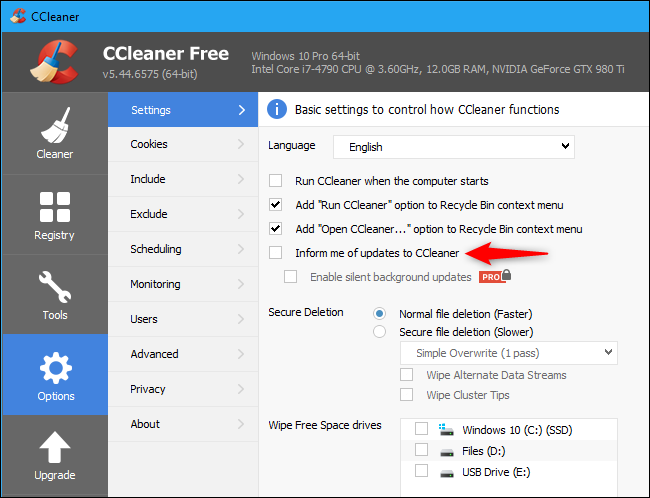Click the chevron next to Users
Screen dimensions: 650x498
(241, 319)
